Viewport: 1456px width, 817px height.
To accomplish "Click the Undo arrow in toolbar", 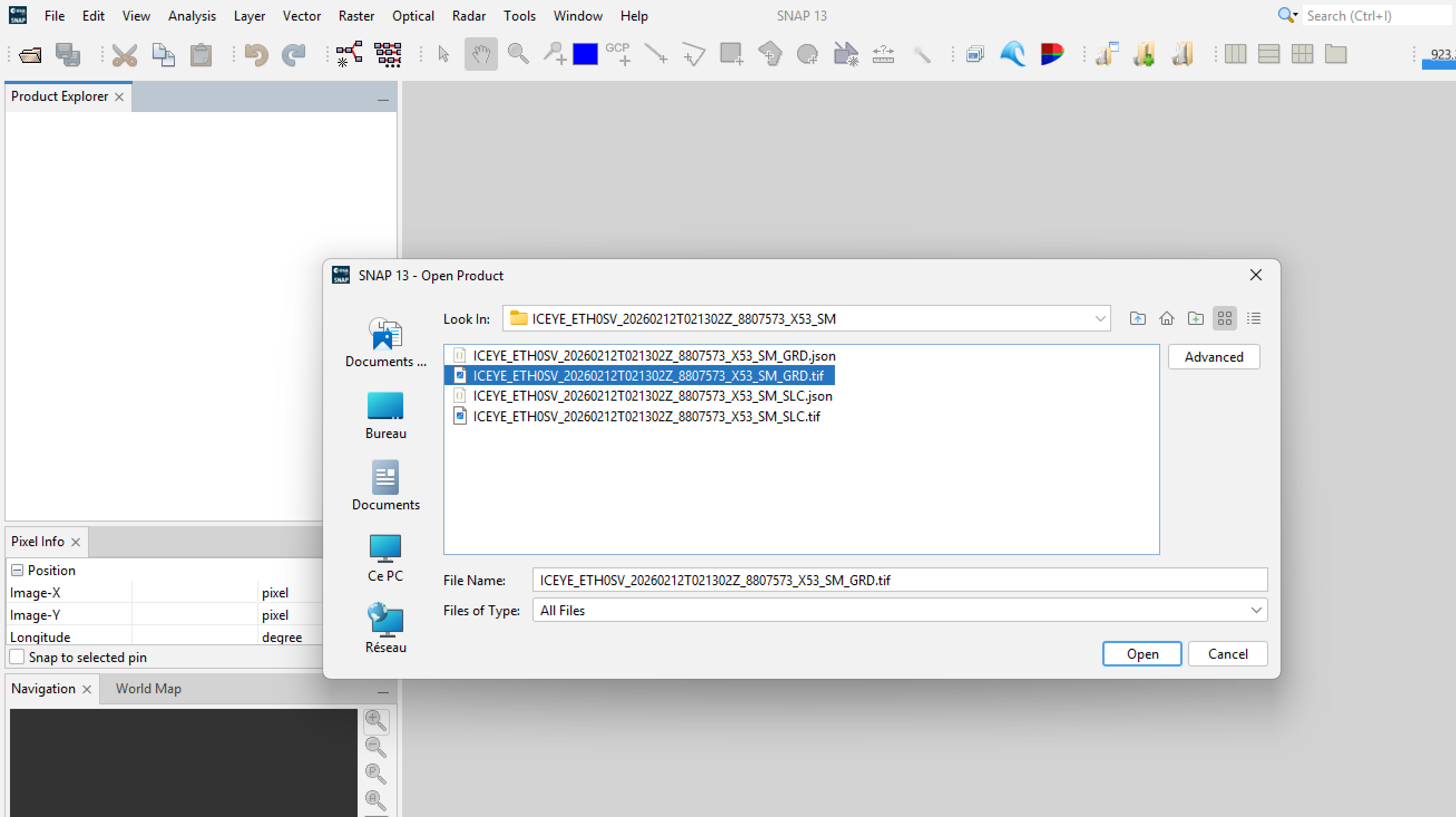I will click(256, 55).
